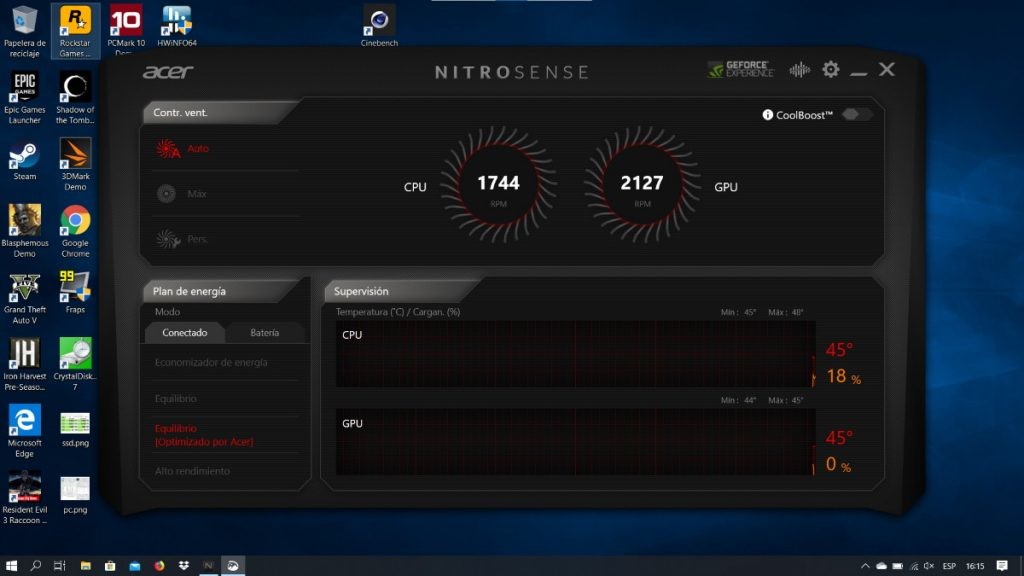Screen dimensions: 1024x576
Task: Click the muted volume tray icon
Action: (x=929, y=566)
